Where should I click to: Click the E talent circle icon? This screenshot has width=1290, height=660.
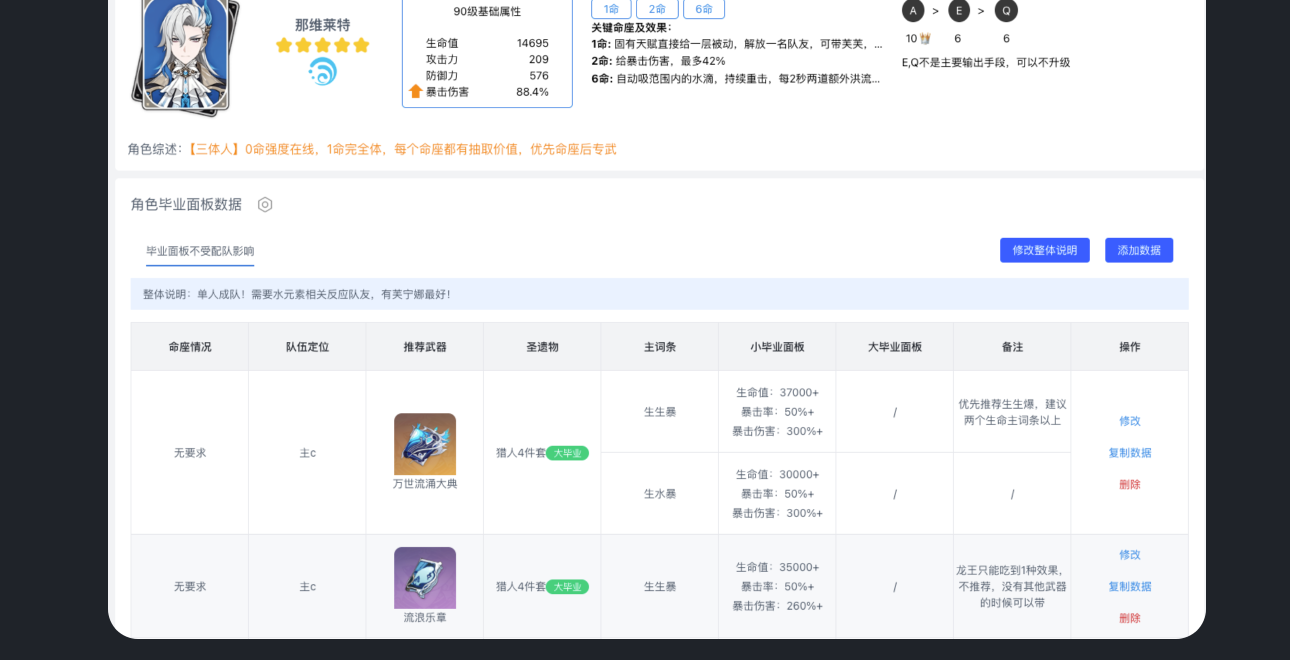pos(958,11)
